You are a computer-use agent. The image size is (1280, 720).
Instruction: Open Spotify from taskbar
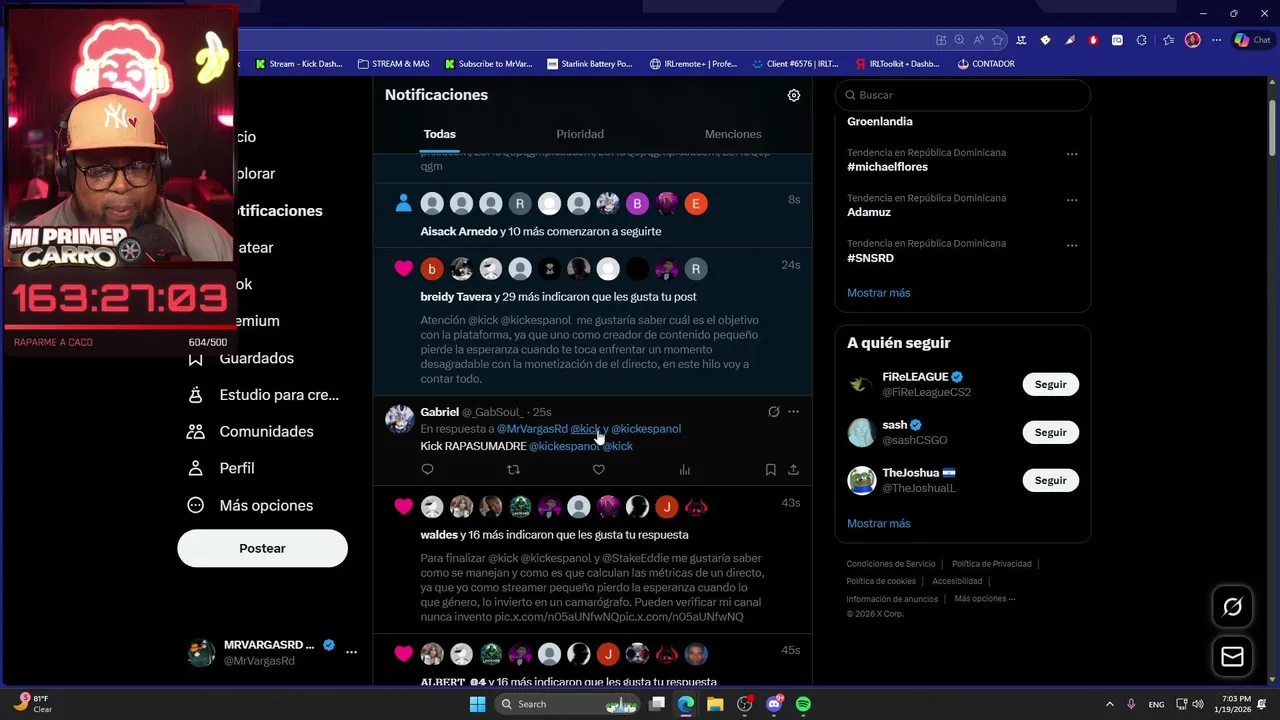click(x=803, y=704)
